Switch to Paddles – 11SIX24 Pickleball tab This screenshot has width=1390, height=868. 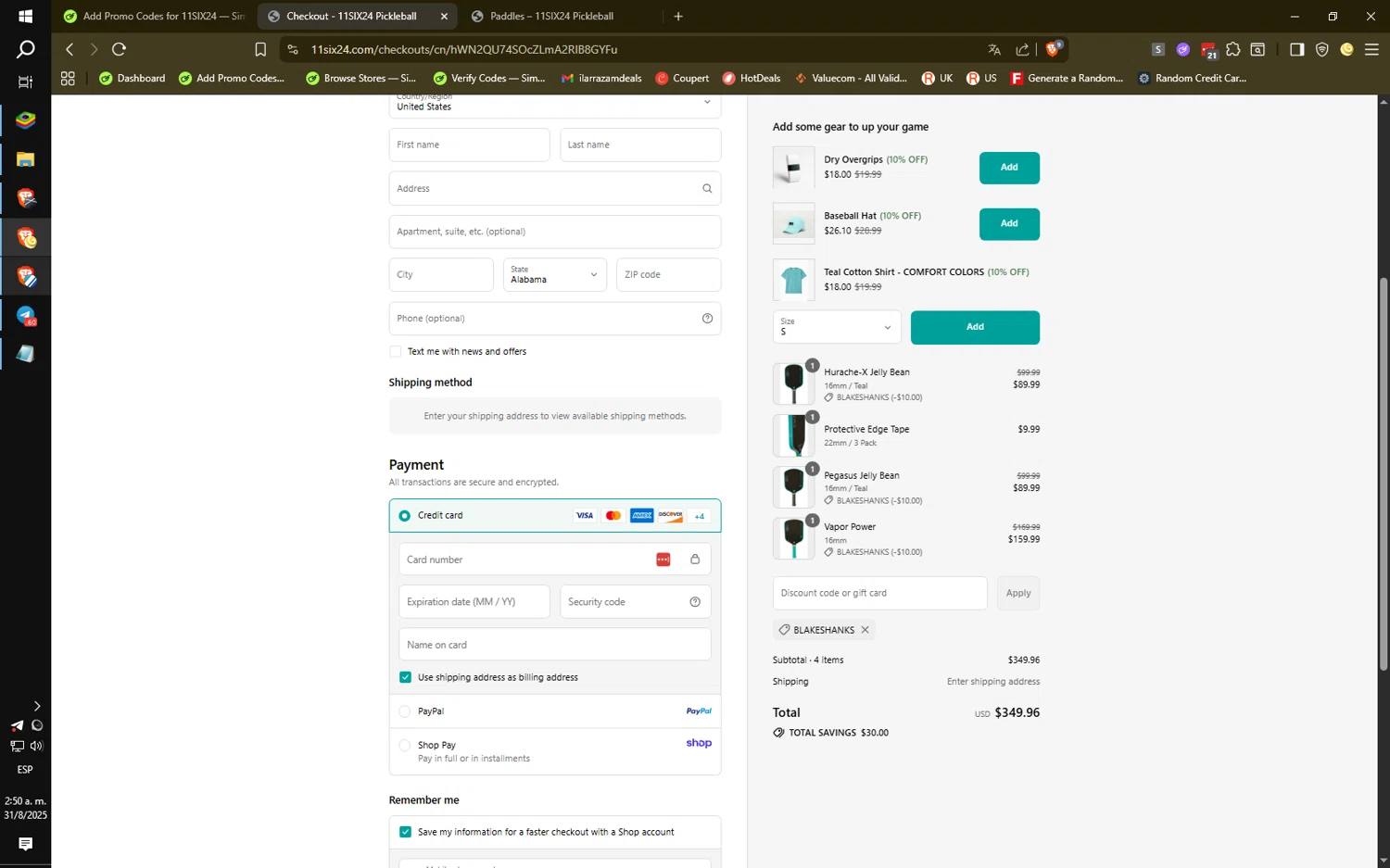[x=551, y=16]
